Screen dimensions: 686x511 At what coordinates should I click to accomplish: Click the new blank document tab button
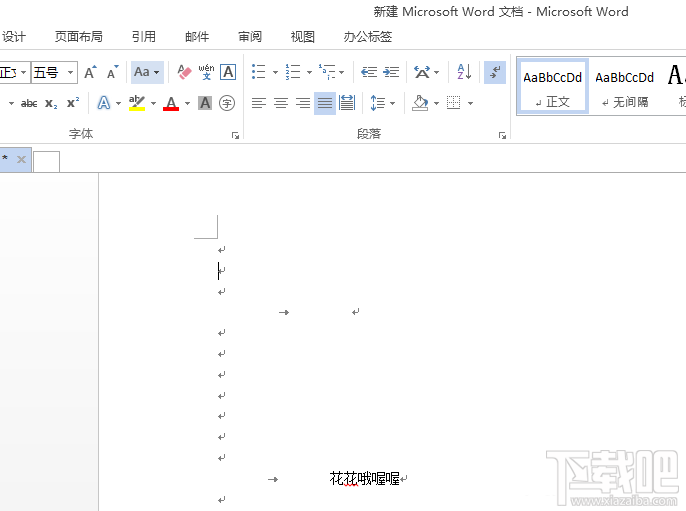pyautogui.click(x=46, y=161)
